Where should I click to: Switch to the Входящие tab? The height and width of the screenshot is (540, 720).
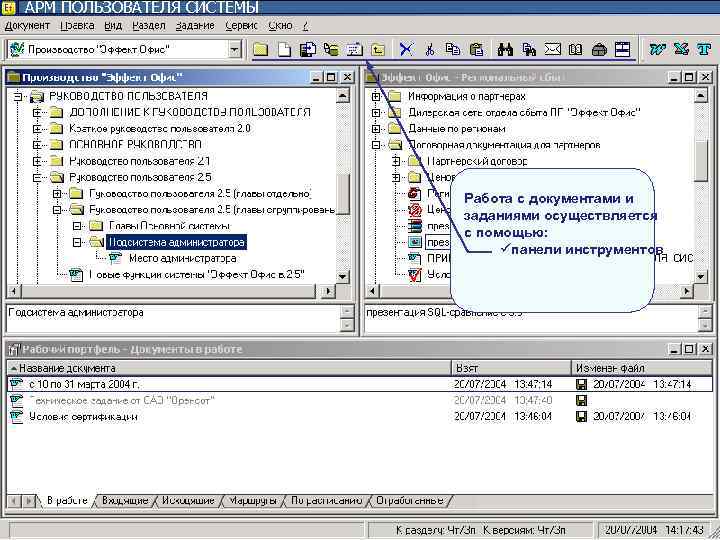click(125, 501)
